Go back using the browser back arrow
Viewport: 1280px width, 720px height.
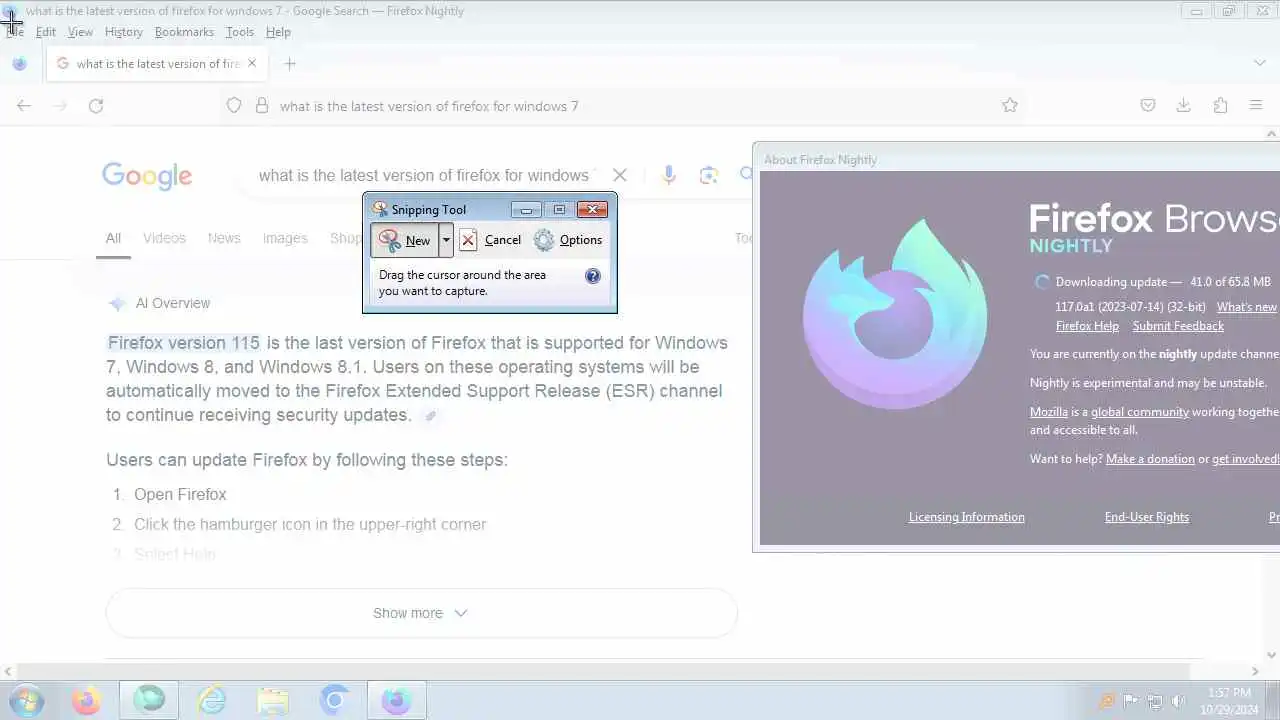[x=24, y=105]
